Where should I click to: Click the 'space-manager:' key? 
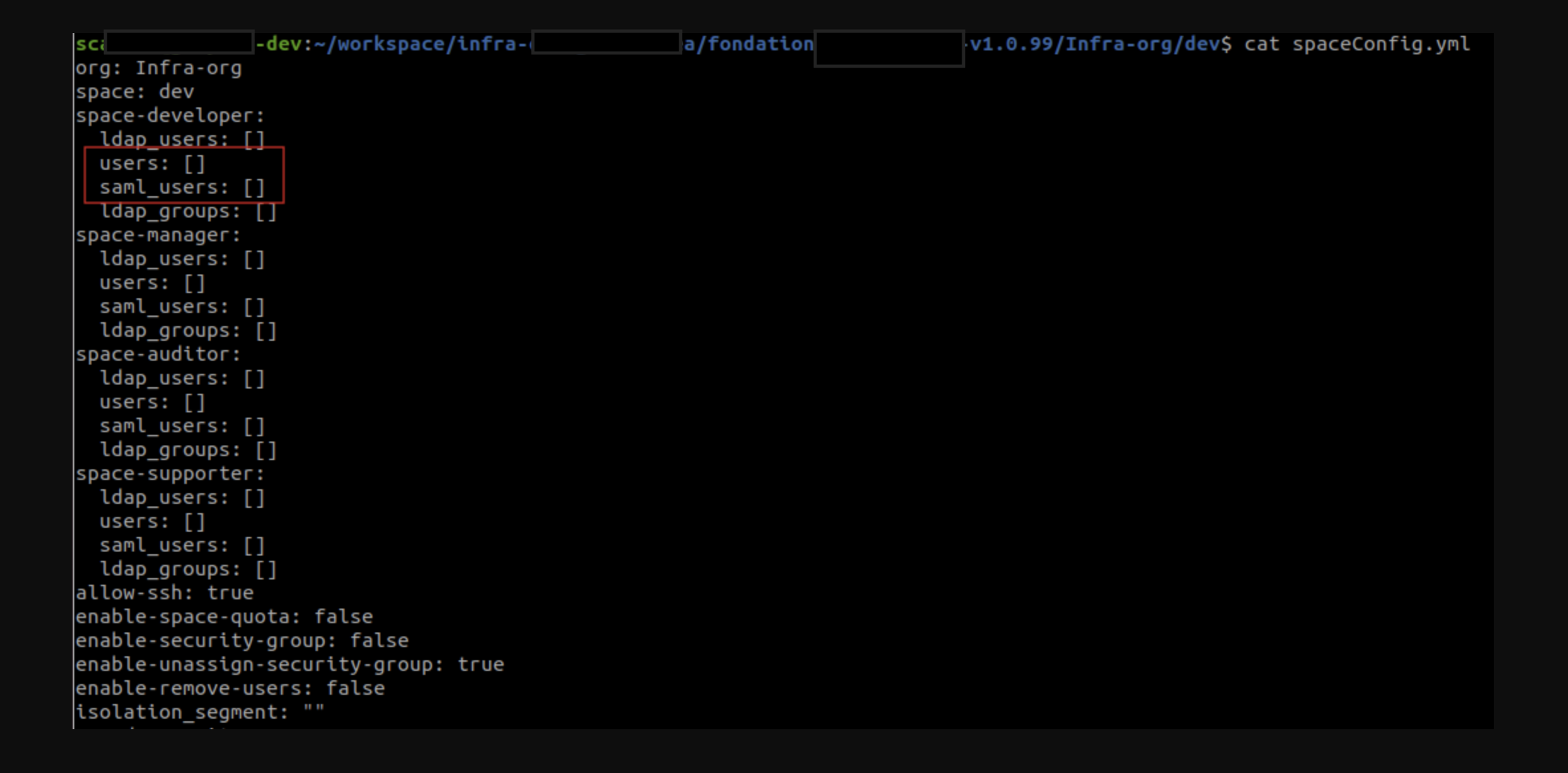[x=158, y=235]
